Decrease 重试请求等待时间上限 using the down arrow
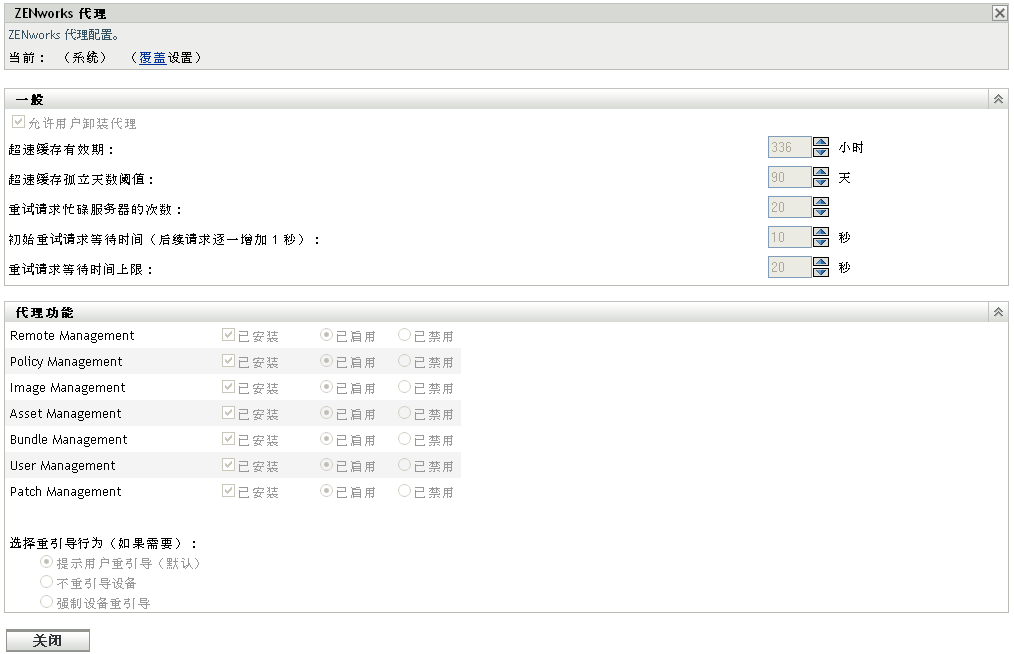 (x=821, y=272)
